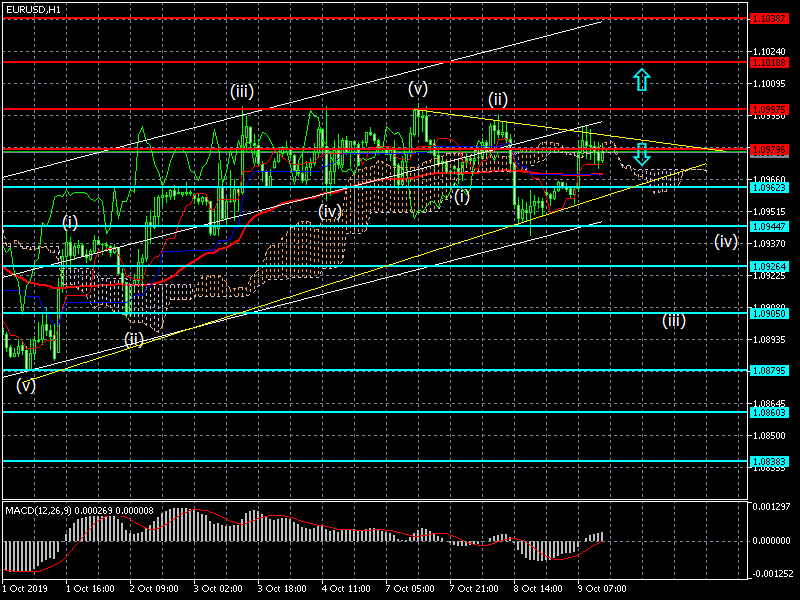This screenshot has width=800, height=600.
Task: Click the 1.09225 price scale value
Action: pos(769,276)
